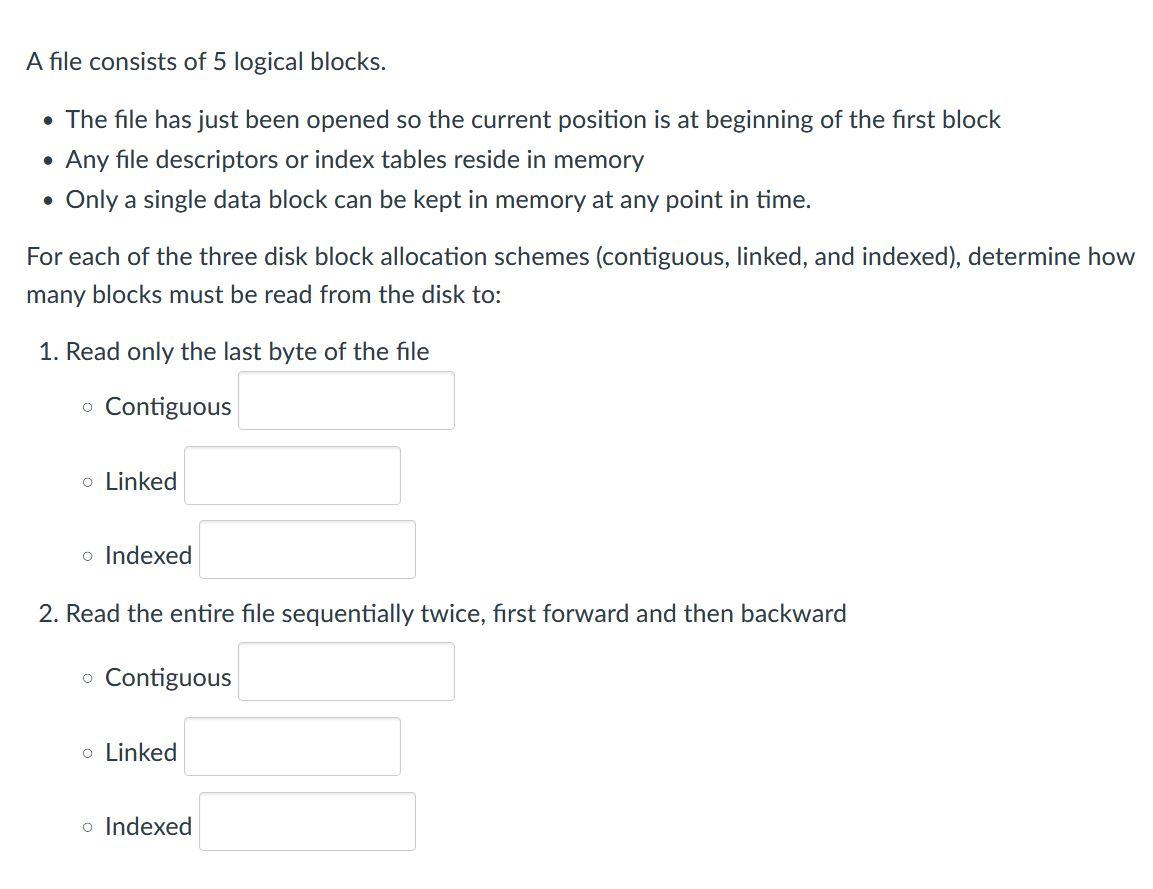Screen dimensions: 1153x889
Task: Select the Linked radio circle under question 2
Action: click(x=87, y=752)
